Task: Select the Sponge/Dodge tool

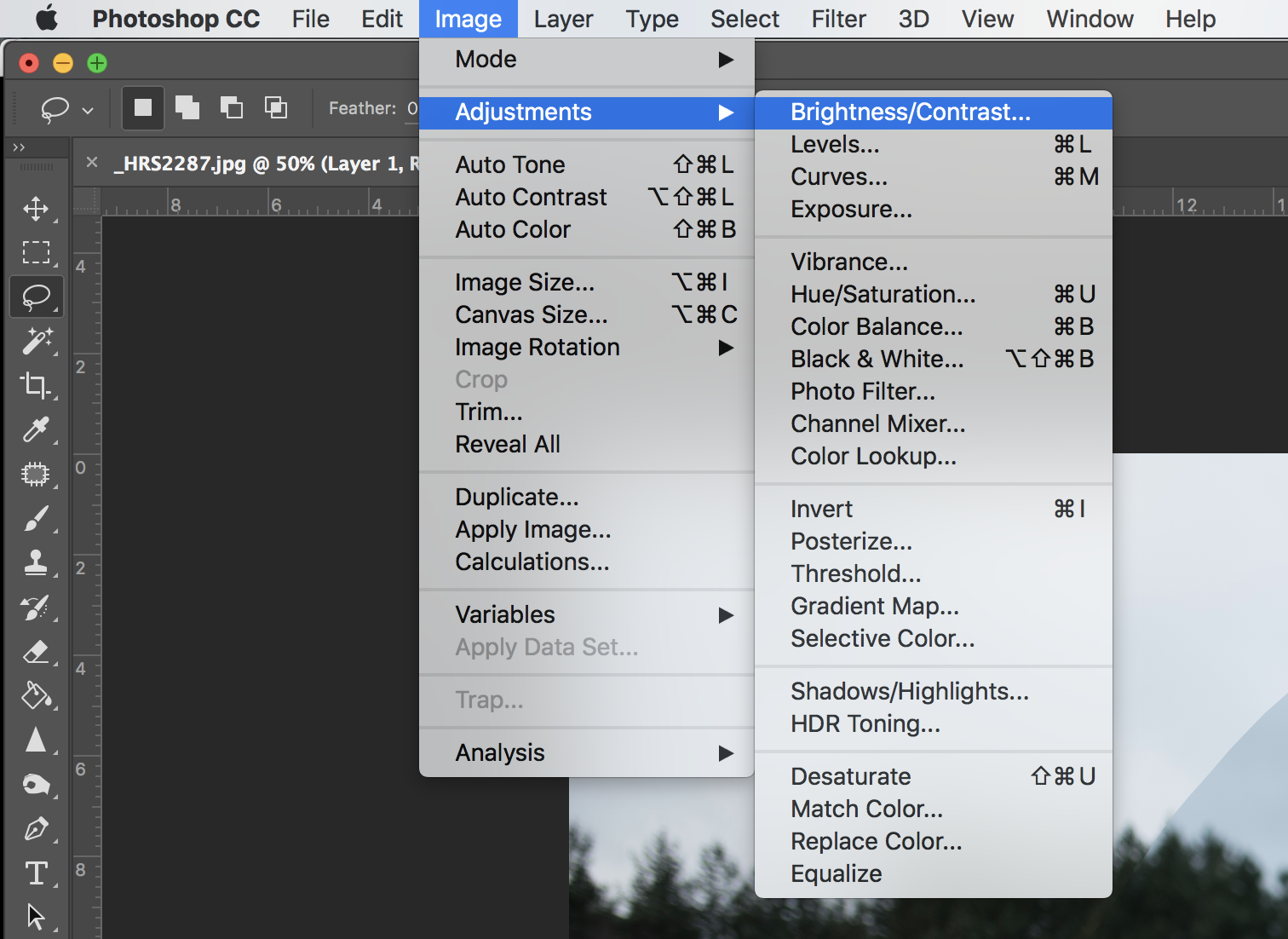Action: point(36,785)
